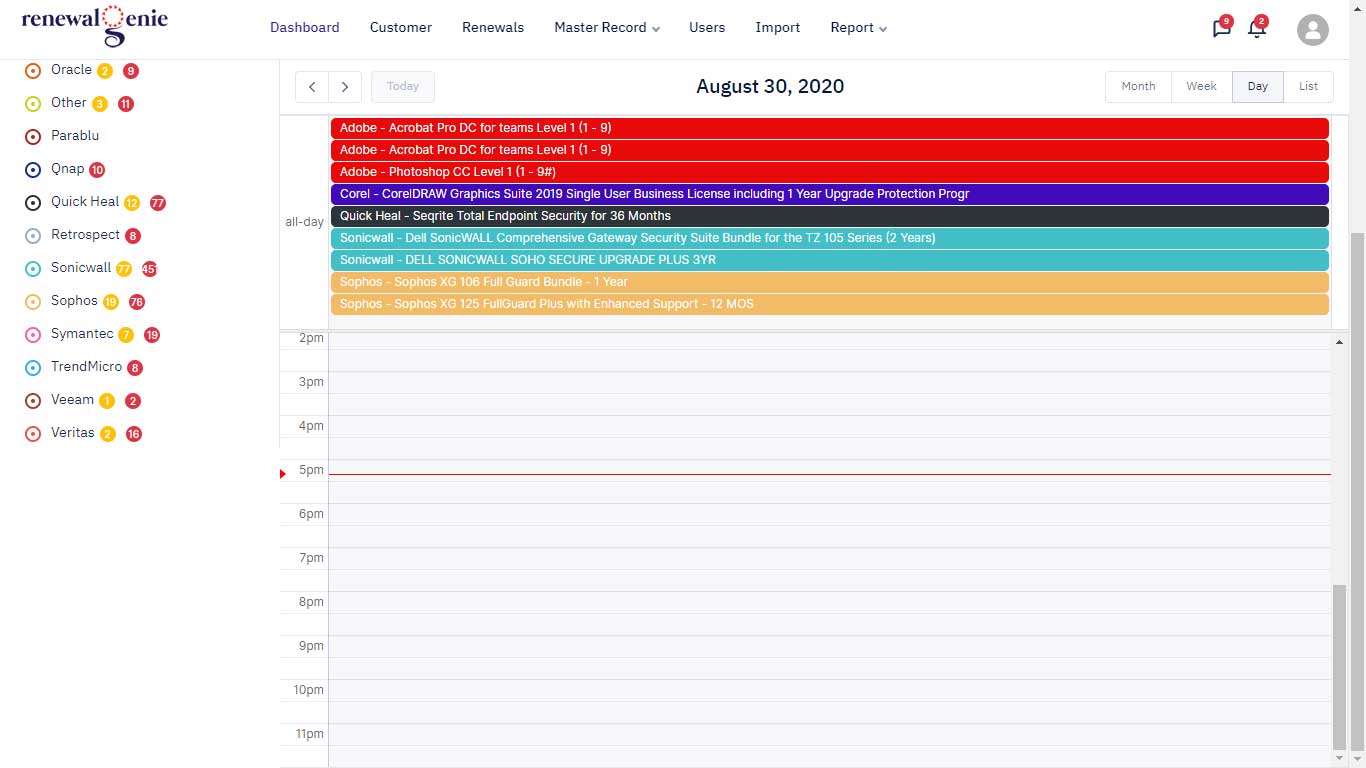Toggle Other vendor radio circle
This screenshot has width=1366, height=768.
pyautogui.click(x=32, y=103)
